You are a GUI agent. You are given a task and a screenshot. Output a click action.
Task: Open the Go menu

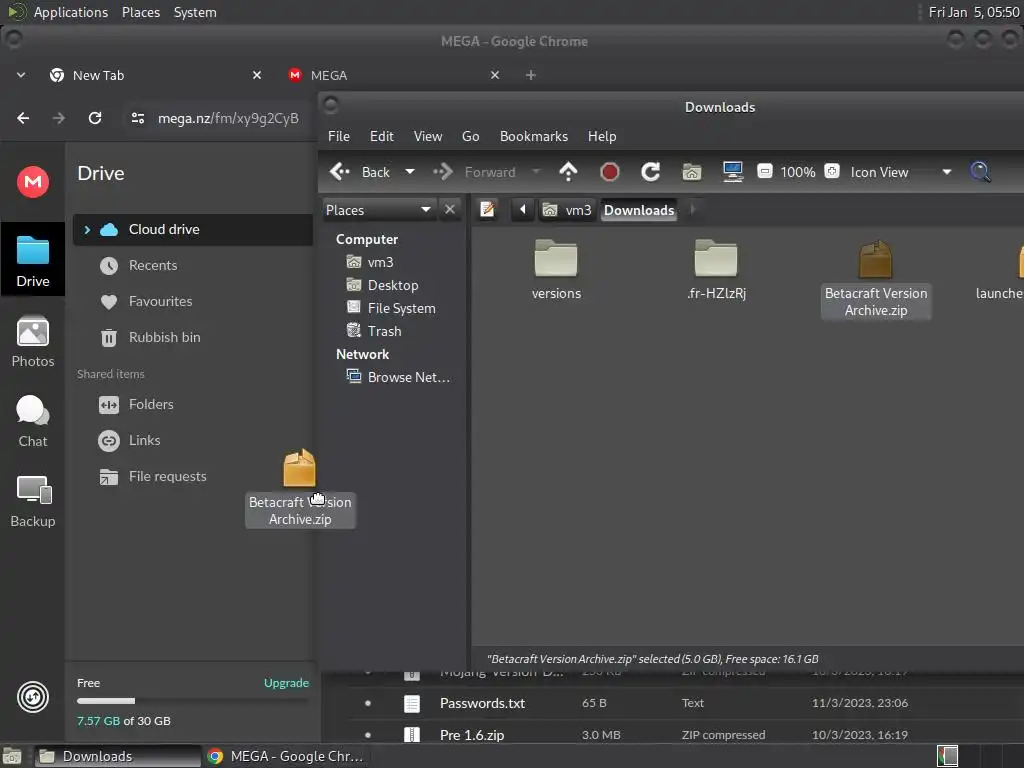[471, 136]
